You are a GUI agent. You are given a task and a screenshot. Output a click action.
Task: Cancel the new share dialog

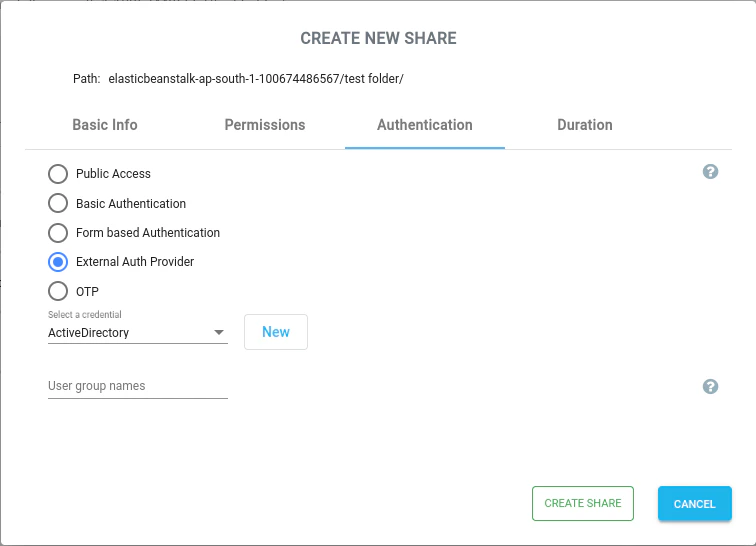point(694,503)
